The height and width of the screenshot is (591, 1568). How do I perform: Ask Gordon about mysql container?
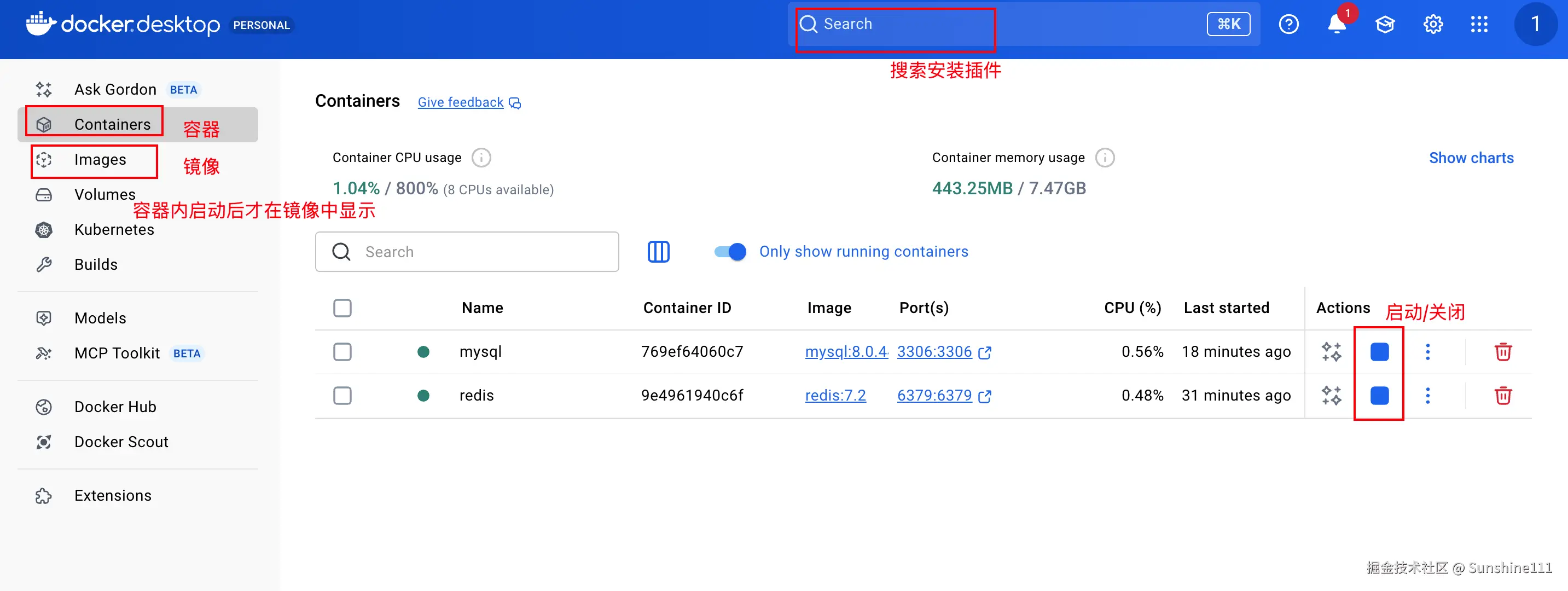point(1331,352)
